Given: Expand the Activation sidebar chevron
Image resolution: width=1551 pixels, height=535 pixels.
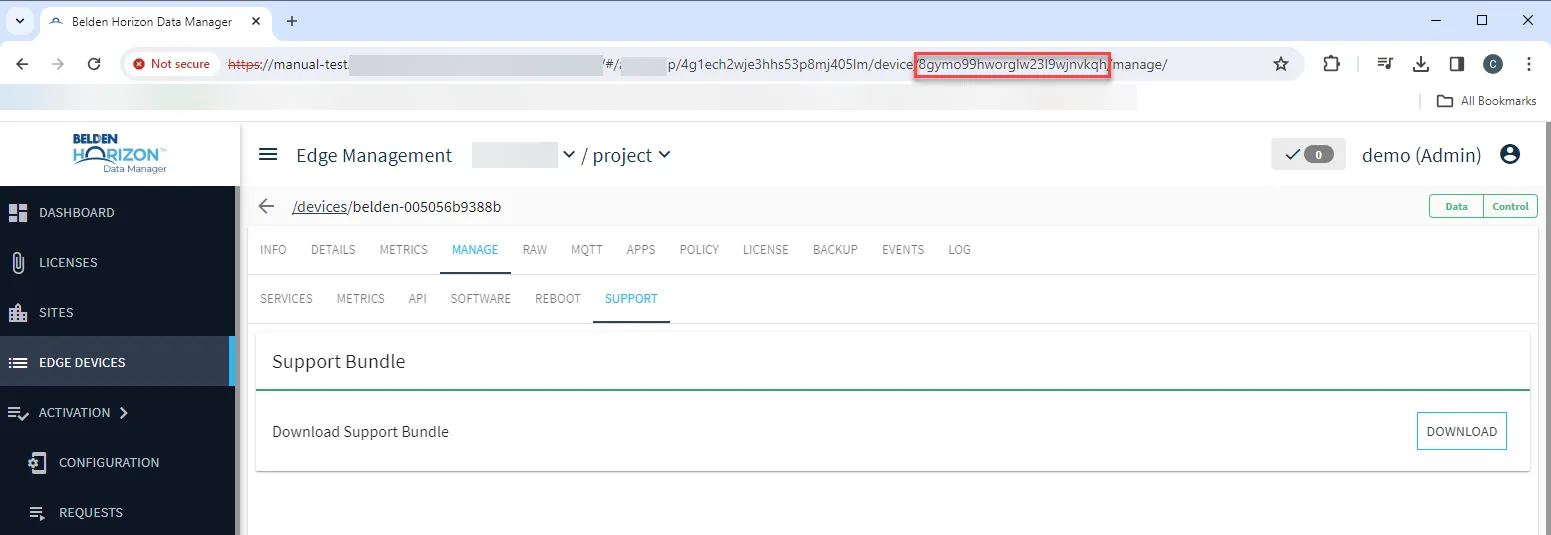Looking at the screenshot, I should (124, 412).
